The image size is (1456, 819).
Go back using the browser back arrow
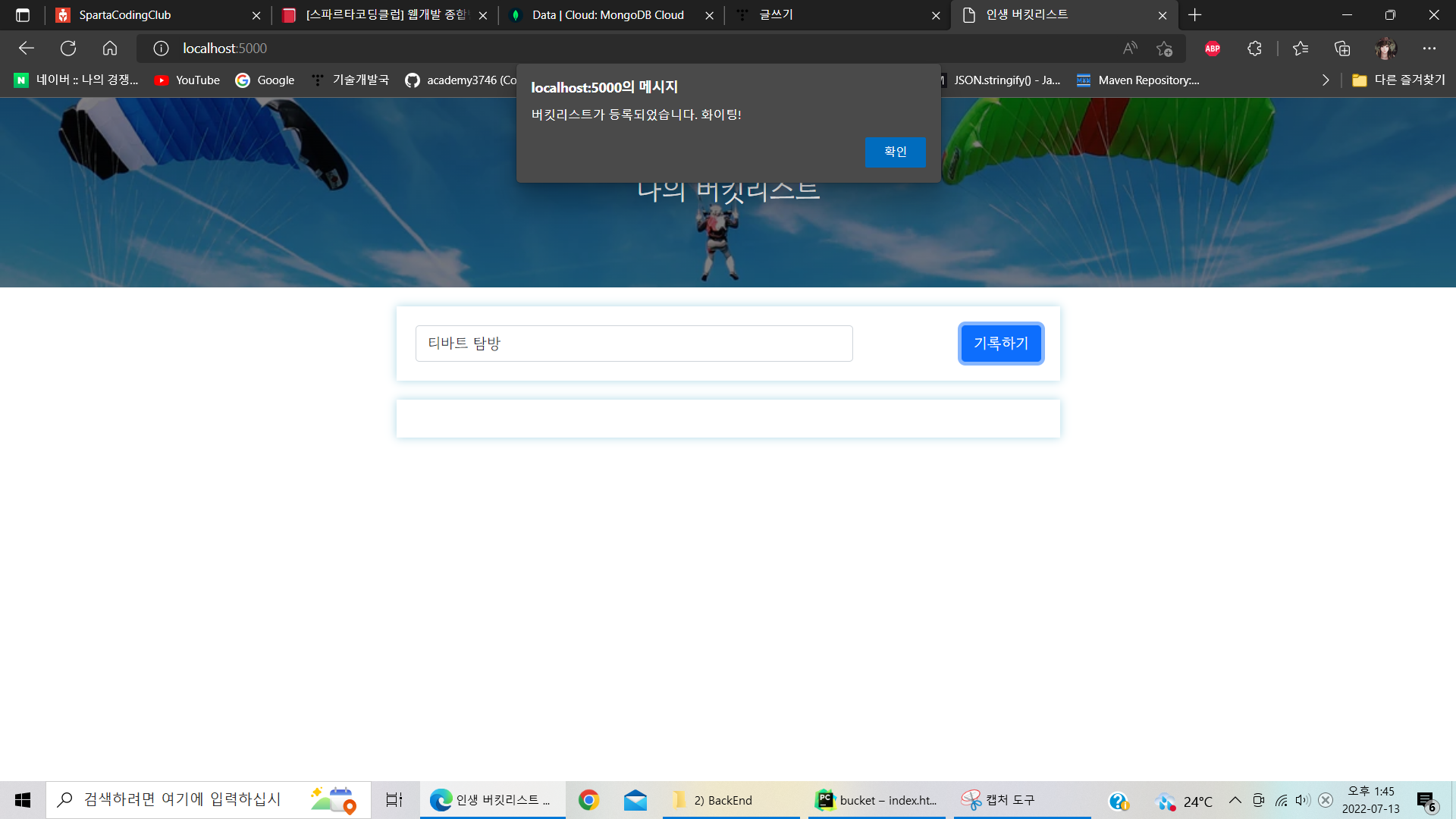click(27, 49)
